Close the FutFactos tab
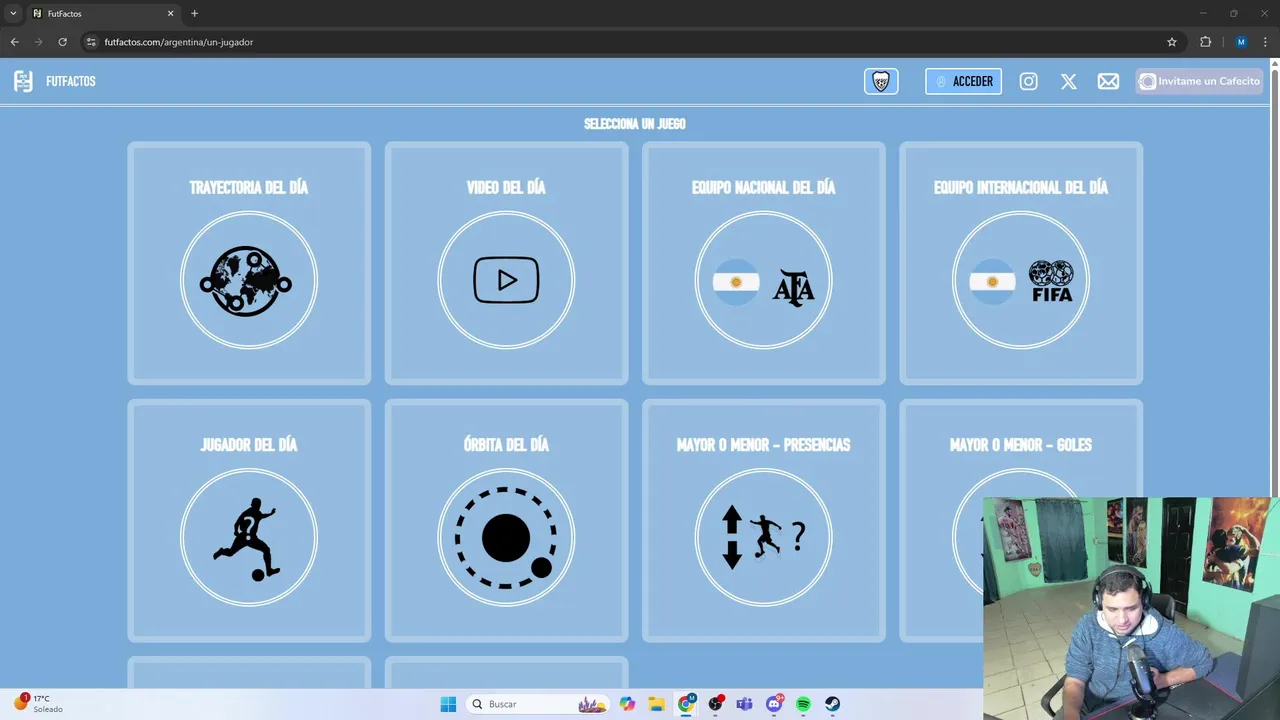1280x720 pixels. coord(170,14)
